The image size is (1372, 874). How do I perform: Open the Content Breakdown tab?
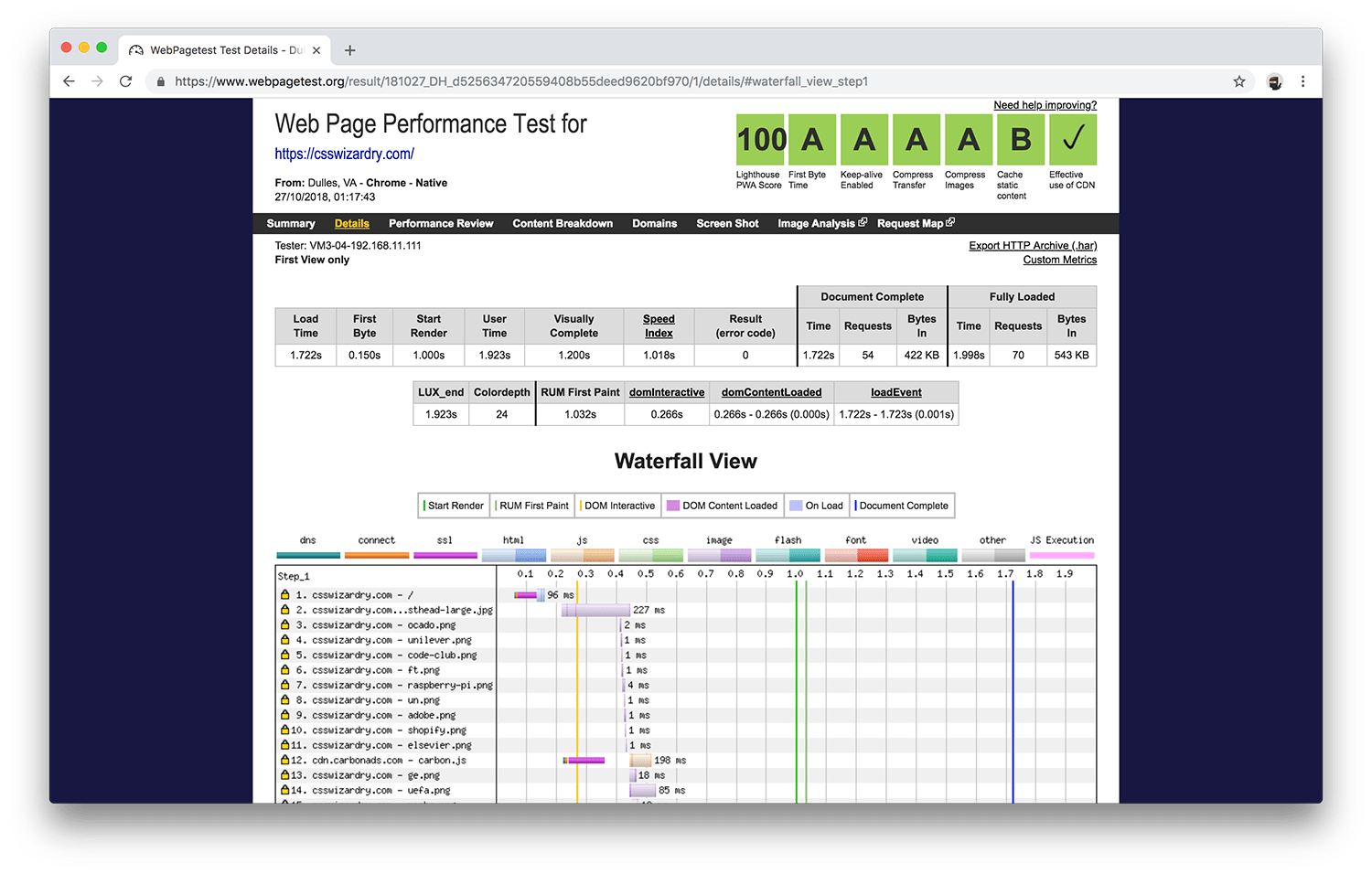[x=563, y=223]
